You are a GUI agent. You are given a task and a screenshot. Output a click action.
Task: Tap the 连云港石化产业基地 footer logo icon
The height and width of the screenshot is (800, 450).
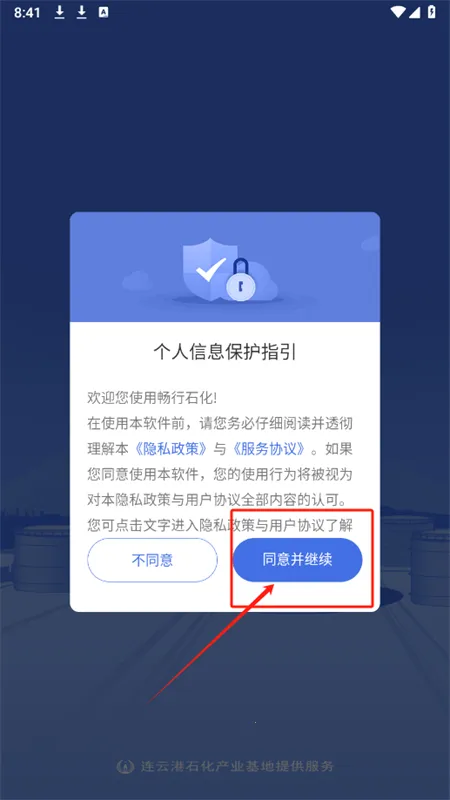click(122, 766)
